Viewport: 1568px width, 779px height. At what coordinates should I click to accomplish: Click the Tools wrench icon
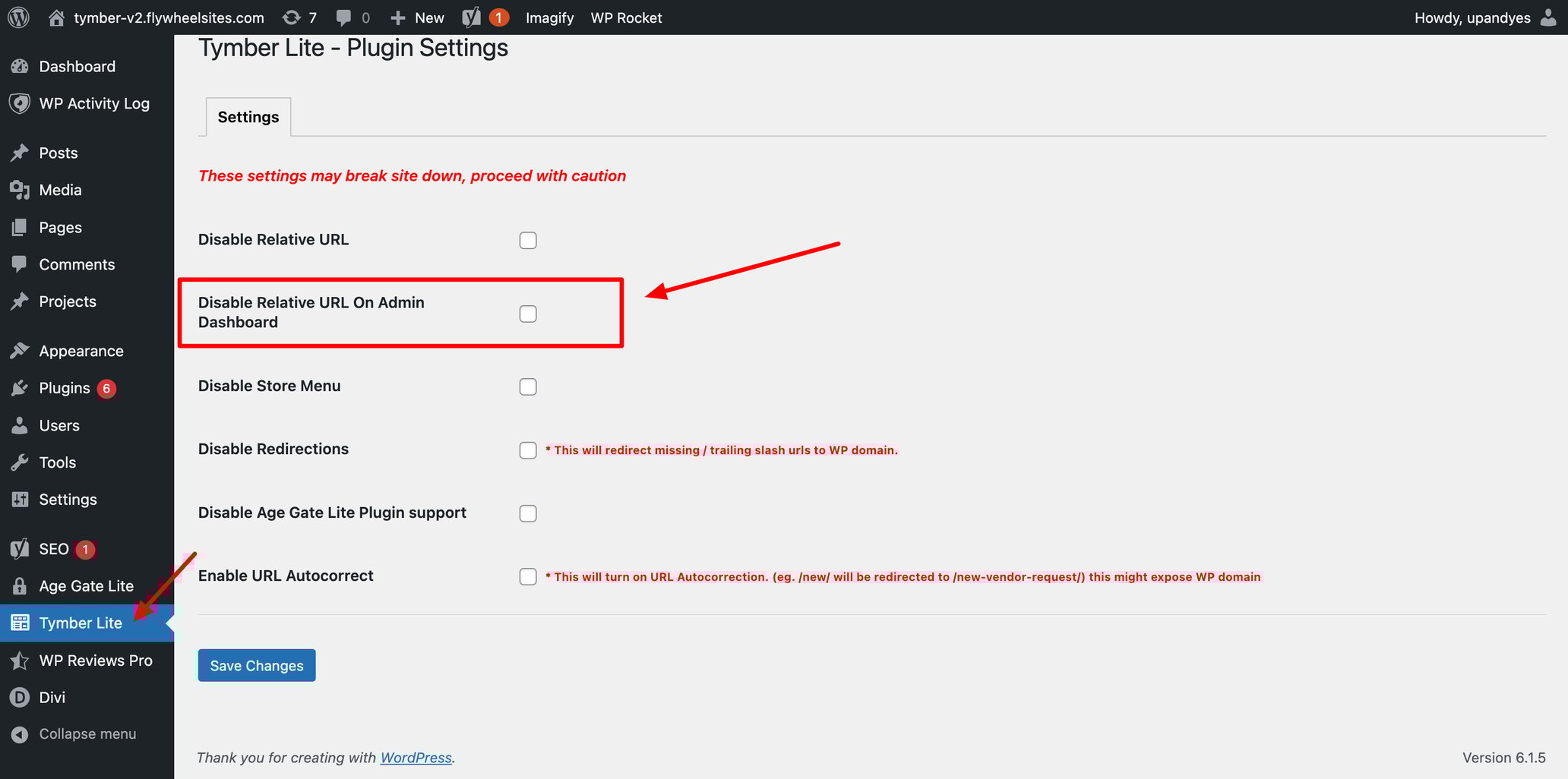pyautogui.click(x=20, y=462)
